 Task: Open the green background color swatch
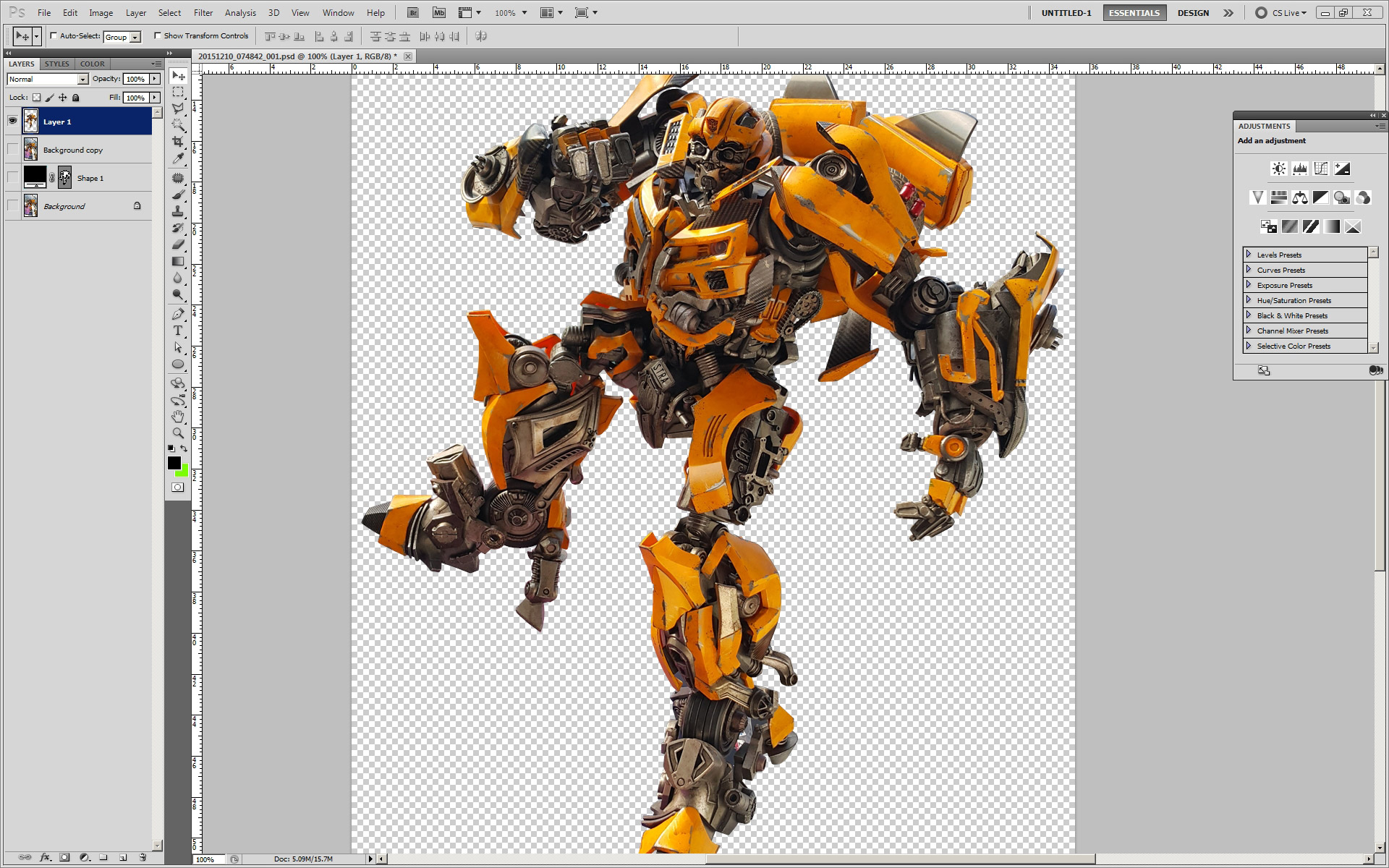coord(183,472)
